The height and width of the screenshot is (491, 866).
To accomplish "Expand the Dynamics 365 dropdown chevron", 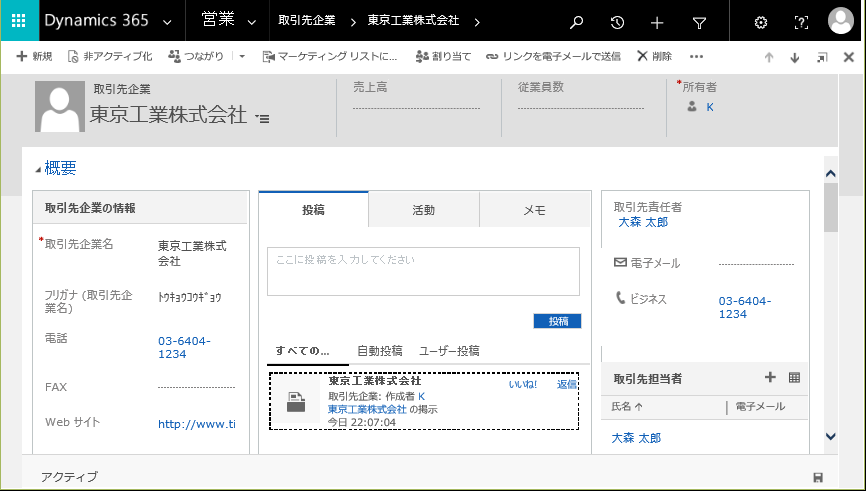I will pos(167,23).
